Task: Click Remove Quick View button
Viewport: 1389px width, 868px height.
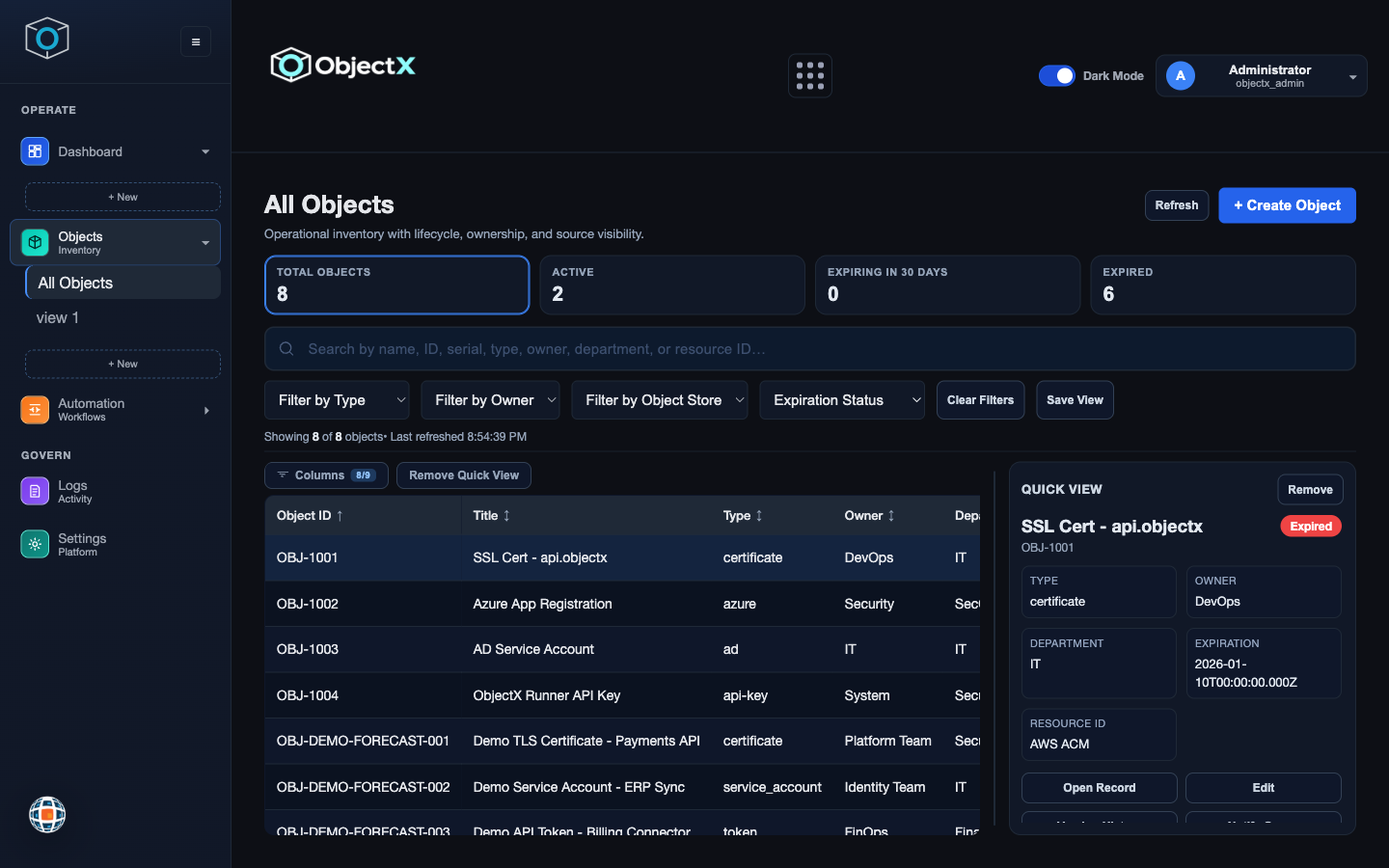Action: [464, 475]
